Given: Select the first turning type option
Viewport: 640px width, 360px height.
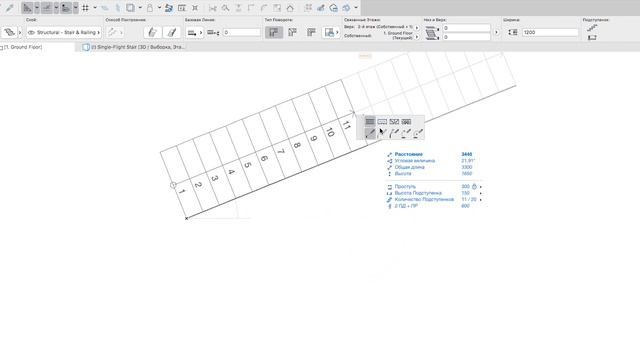Looking at the screenshot, I should (x=274, y=32).
